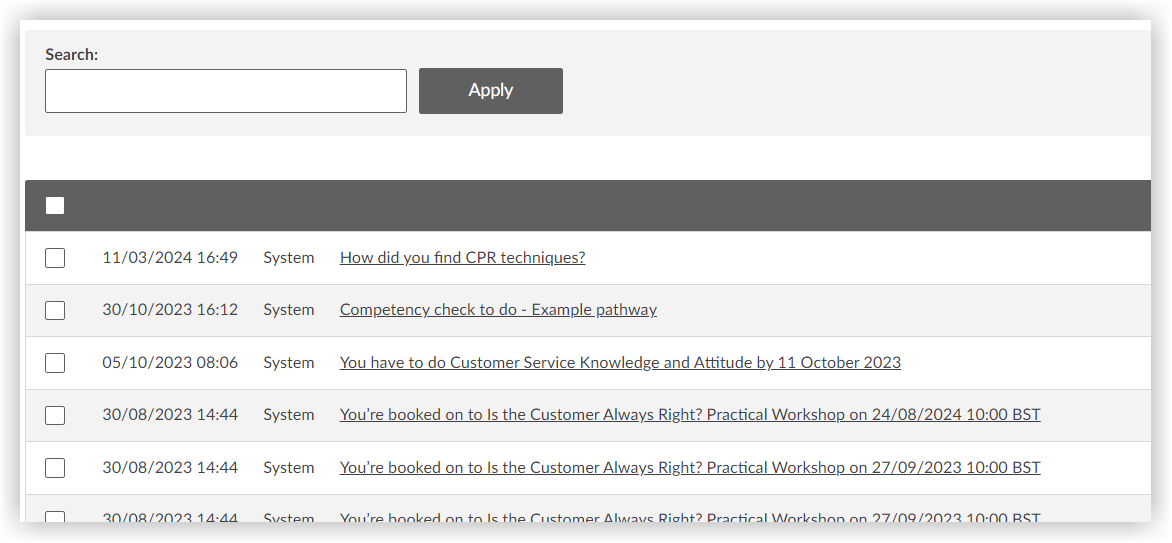This screenshot has height=543, width=1172.
Task: Open 'How did you find CPR techniques?'
Action: (x=462, y=258)
